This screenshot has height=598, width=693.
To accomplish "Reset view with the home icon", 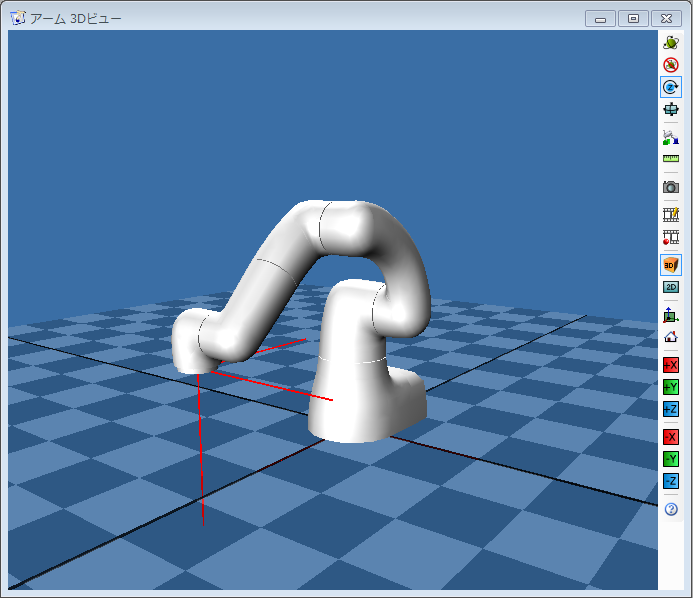I will pos(671,337).
